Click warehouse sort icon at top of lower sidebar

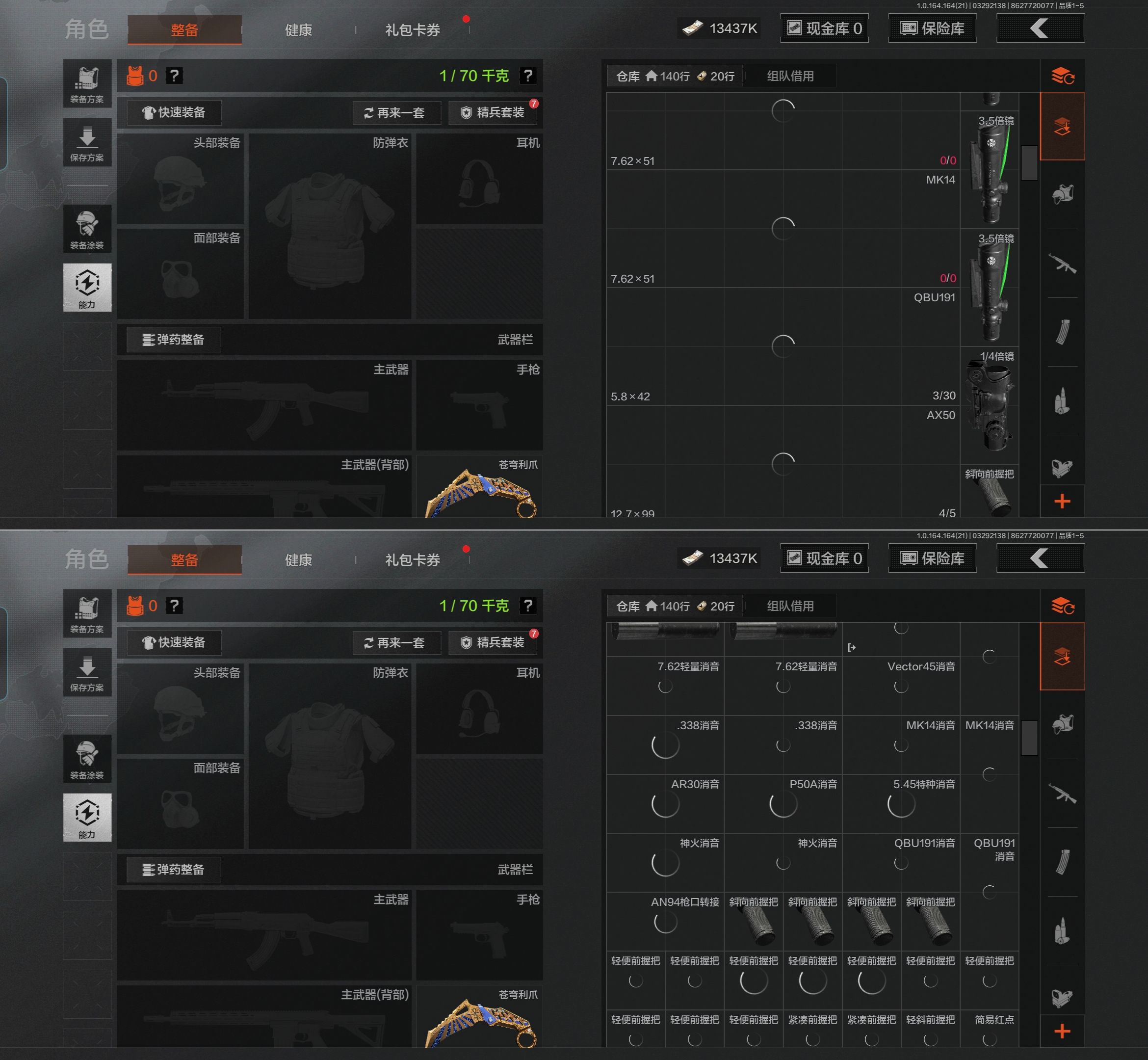[x=1062, y=606]
